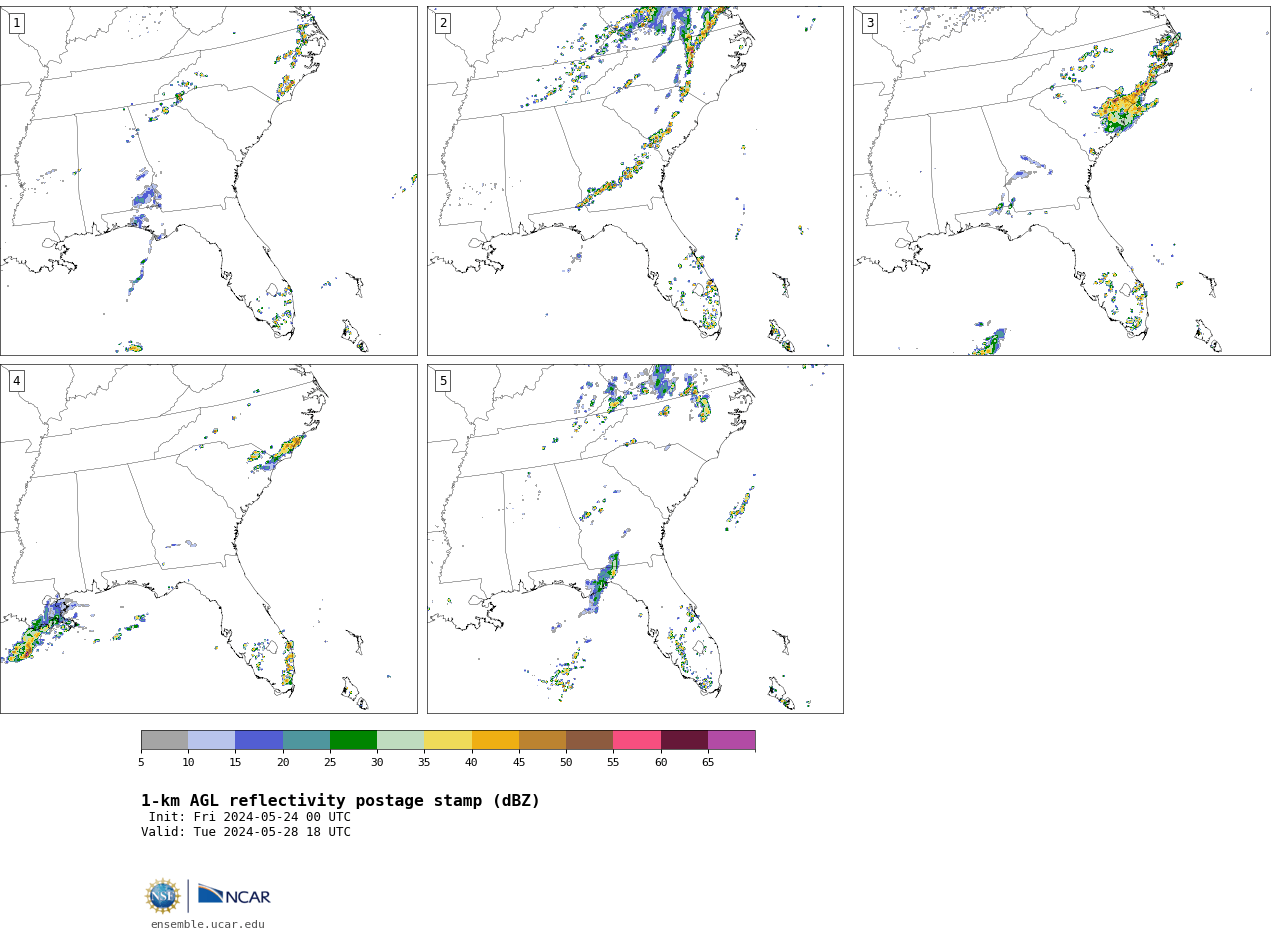This screenshot has width=1280, height=936.
Task: Click the orange 40-45 dBZ swatch
Action: [x=495, y=740]
